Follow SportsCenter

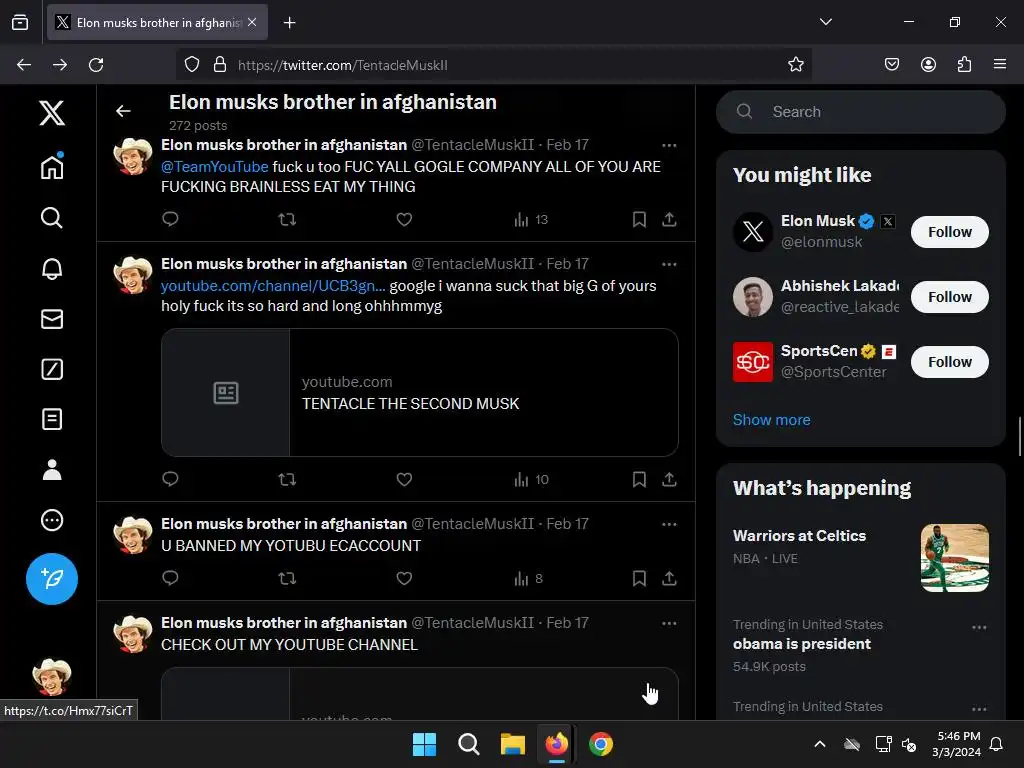(950, 362)
